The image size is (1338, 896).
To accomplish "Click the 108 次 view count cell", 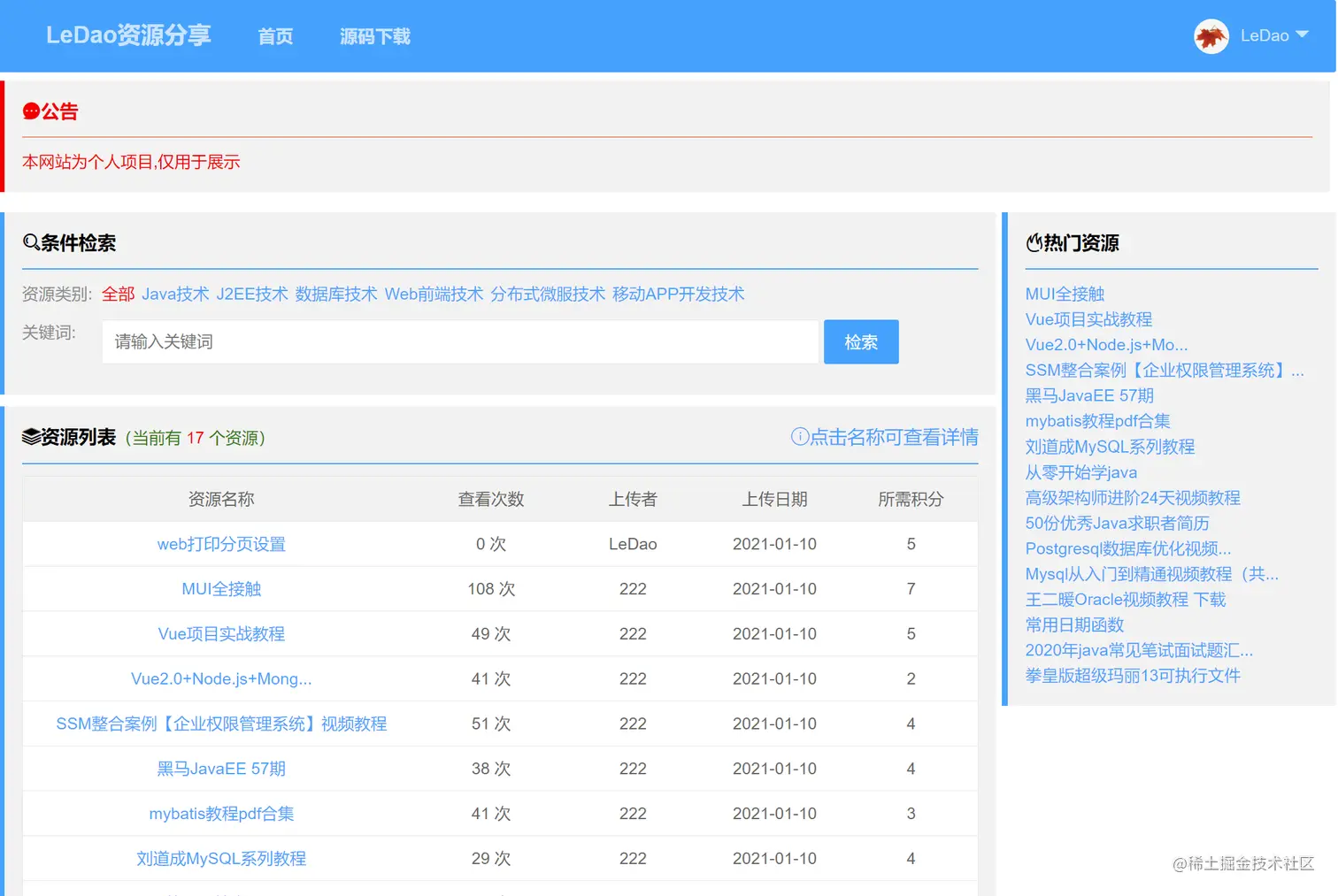I will tap(491, 589).
